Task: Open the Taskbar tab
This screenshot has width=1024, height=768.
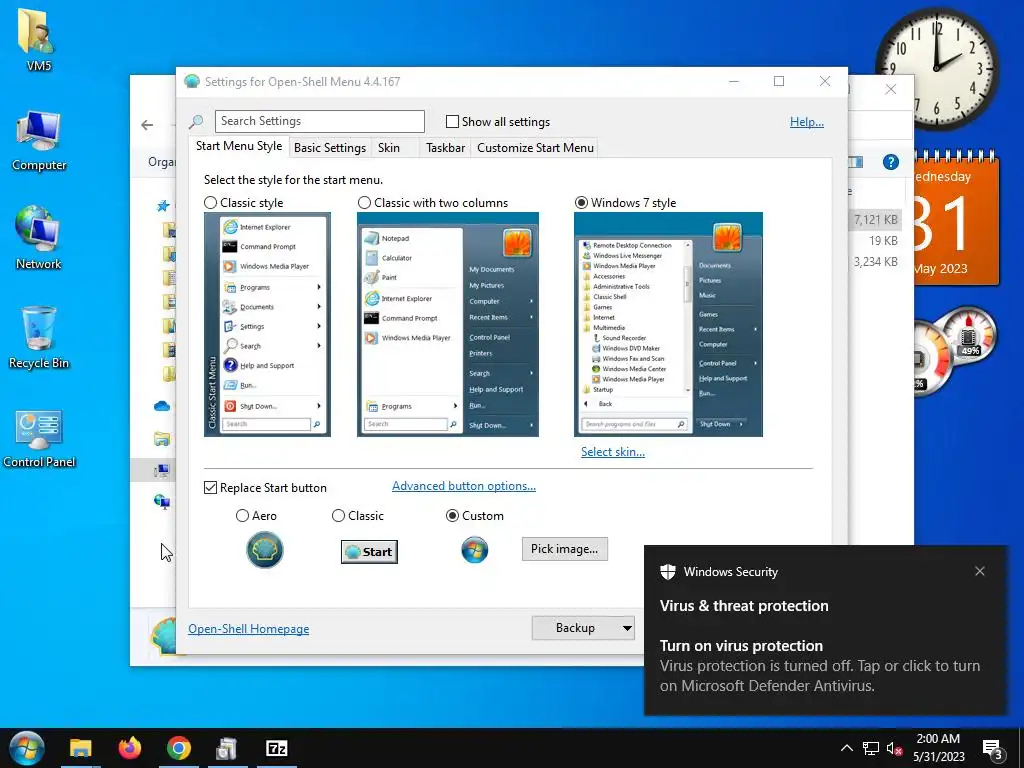Action: pos(445,148)
